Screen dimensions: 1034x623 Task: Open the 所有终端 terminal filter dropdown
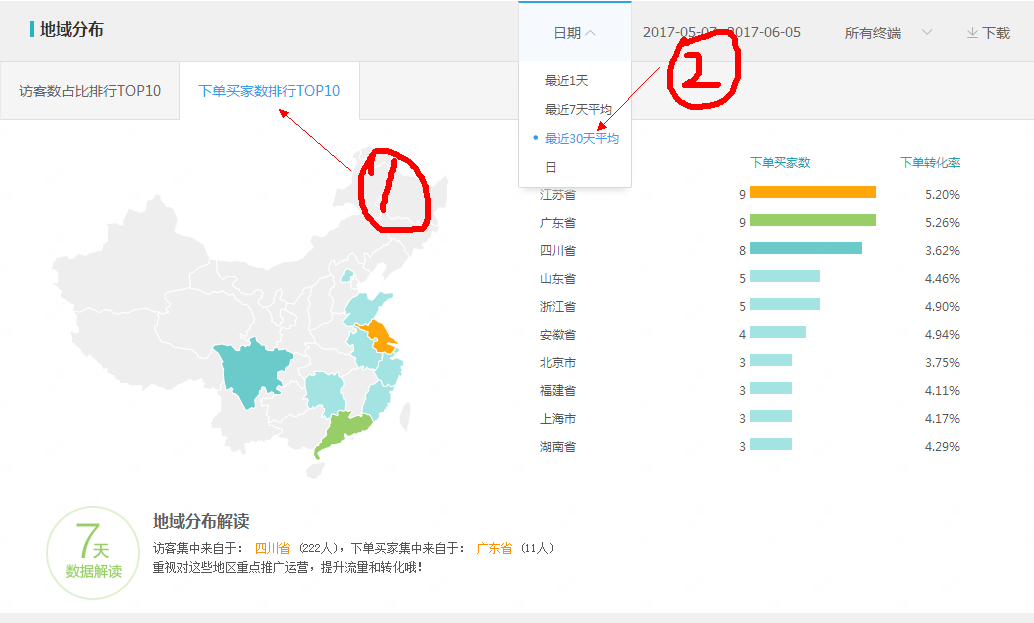[880, 31]
